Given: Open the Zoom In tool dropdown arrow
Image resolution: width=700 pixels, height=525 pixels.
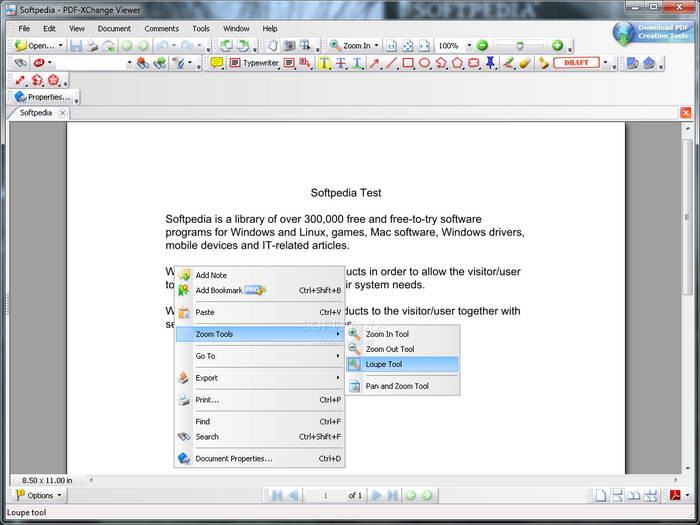Looking at the screenshot, I should [x=376, y=46].
